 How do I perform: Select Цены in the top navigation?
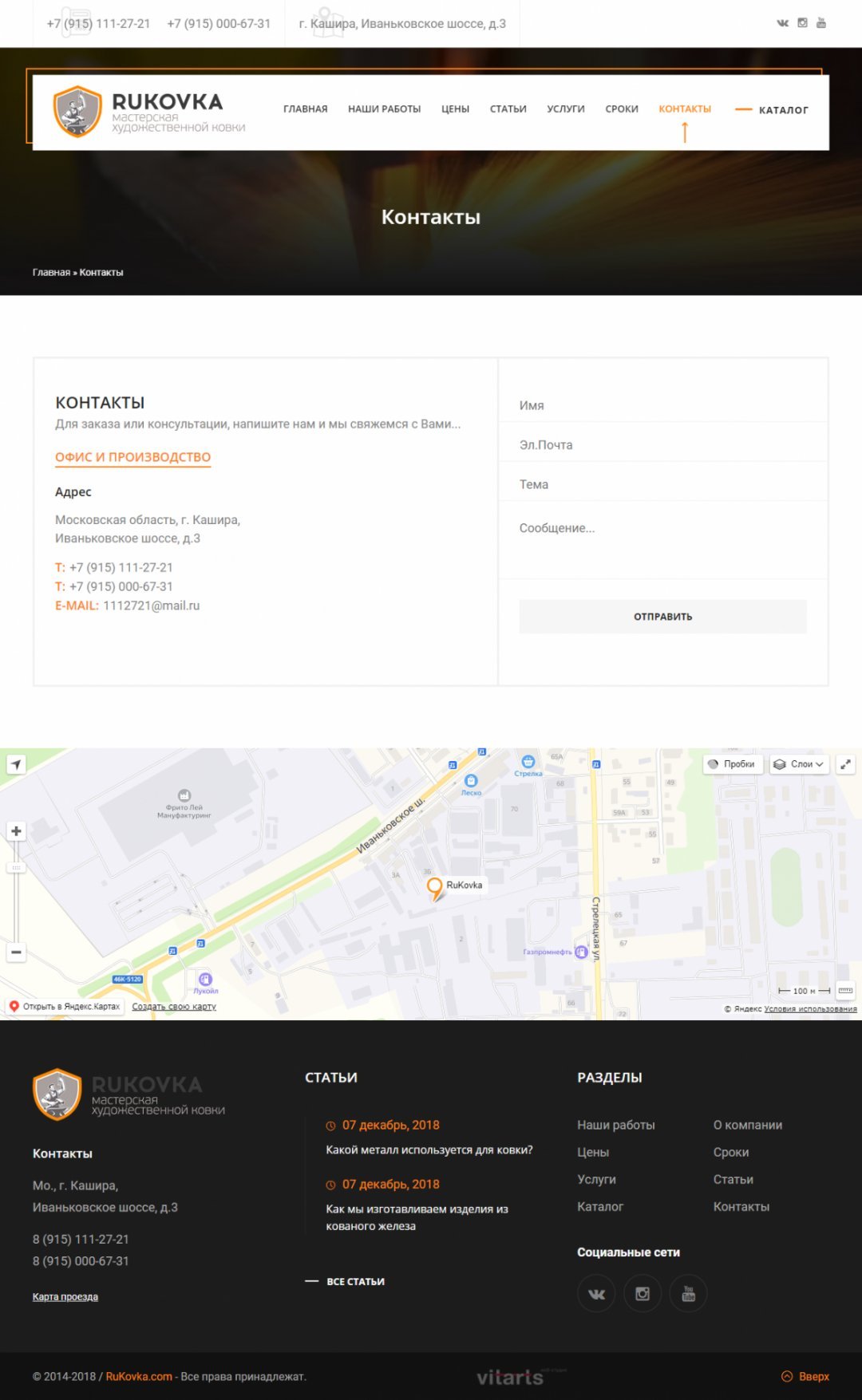[455, 109]
